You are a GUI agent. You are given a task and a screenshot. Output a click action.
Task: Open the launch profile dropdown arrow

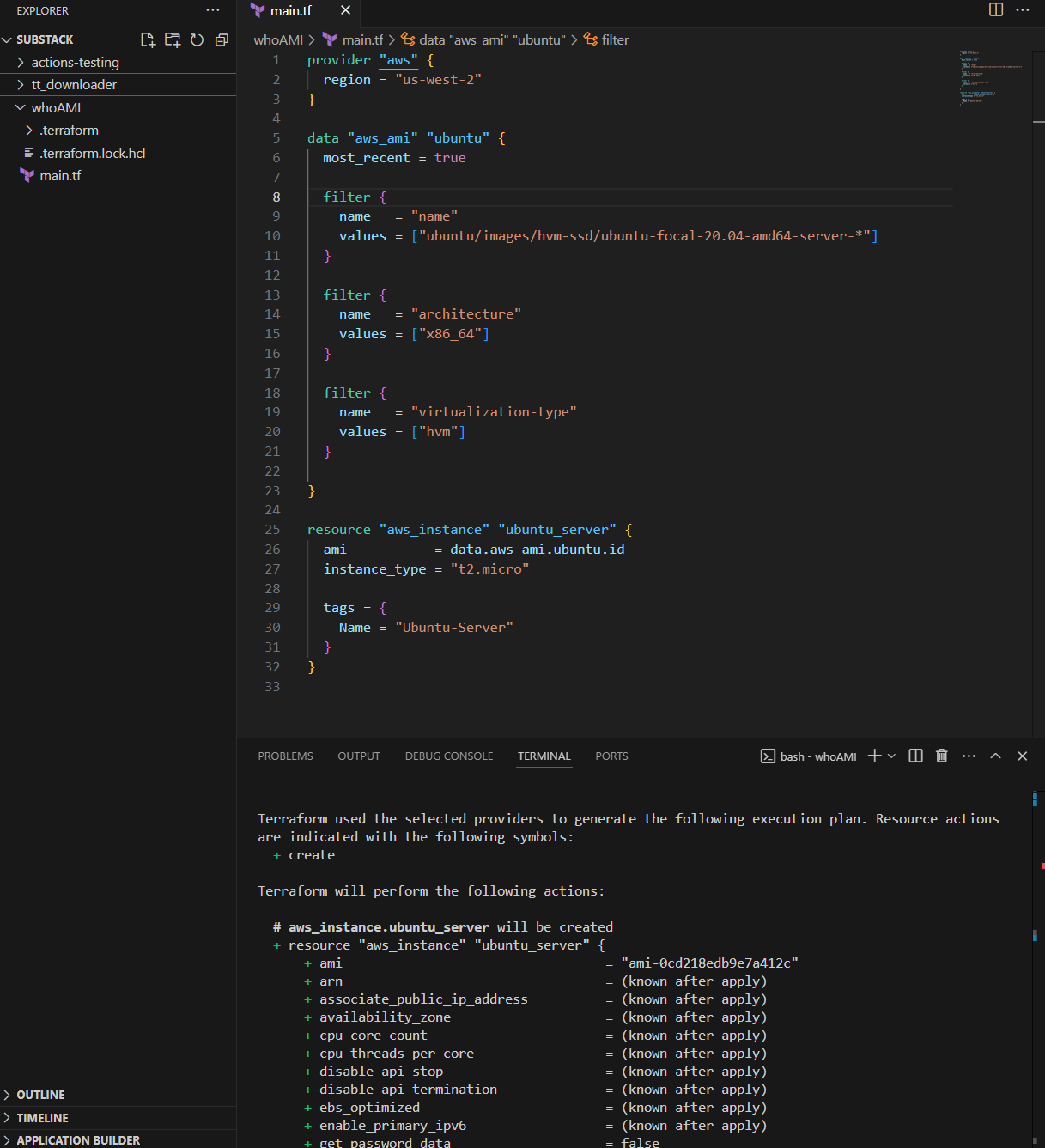[x=891, y=756]
